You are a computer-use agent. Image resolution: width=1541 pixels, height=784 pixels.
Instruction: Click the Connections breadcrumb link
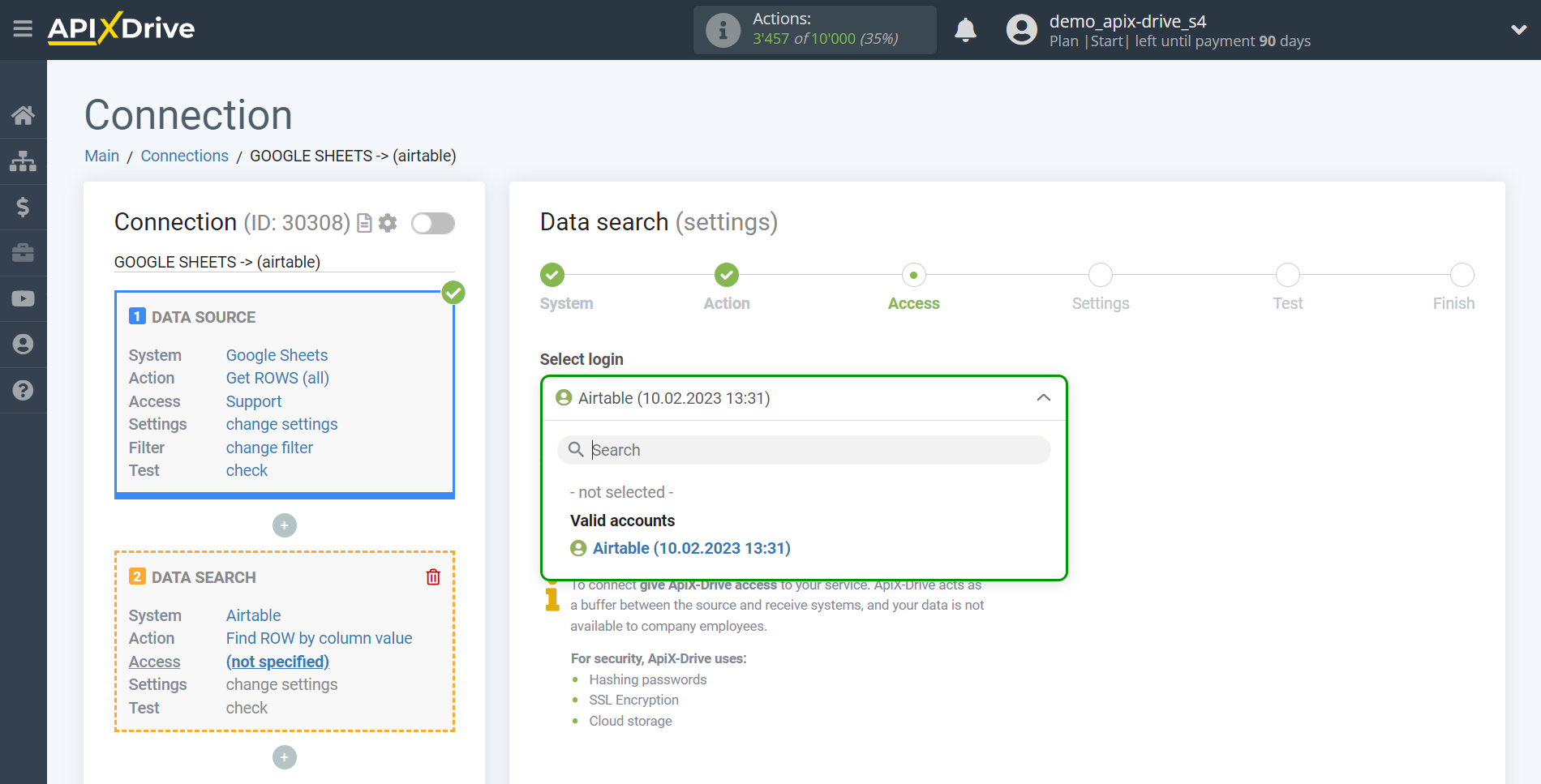[185, 156]
